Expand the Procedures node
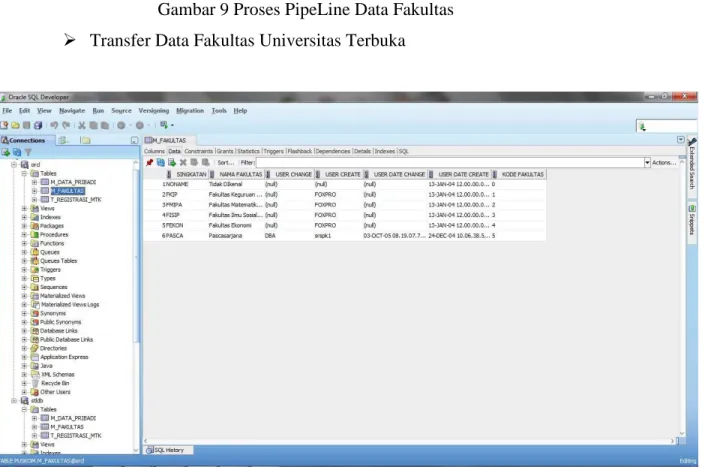This screenshot has height=467, width=705. (x=24, y=235)
